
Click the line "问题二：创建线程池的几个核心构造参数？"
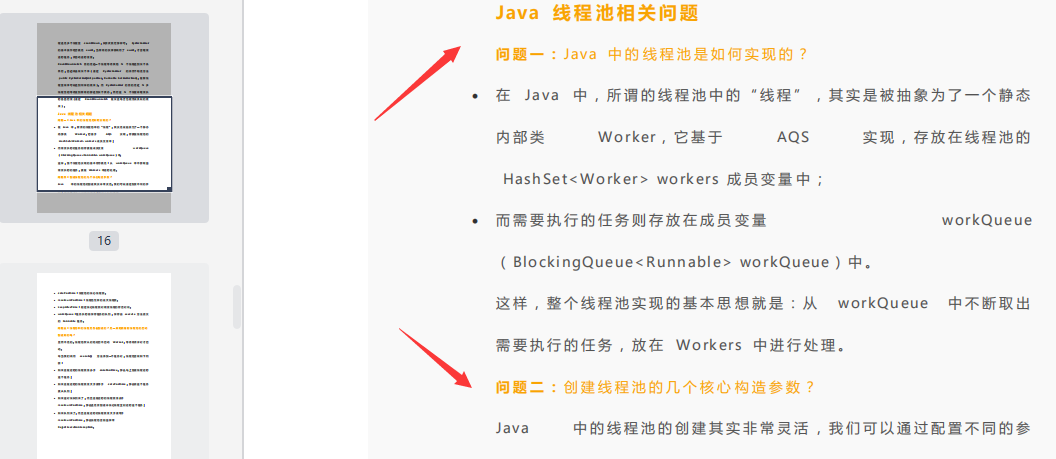pyautogui.click(x=656, y=388)
